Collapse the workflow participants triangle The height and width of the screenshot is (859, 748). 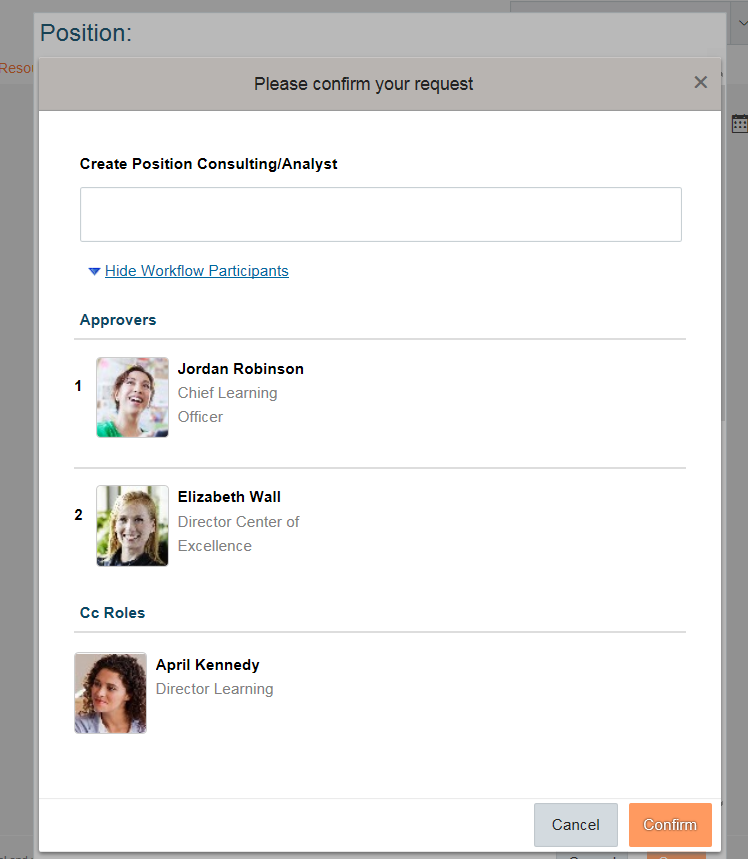(94, 271)
